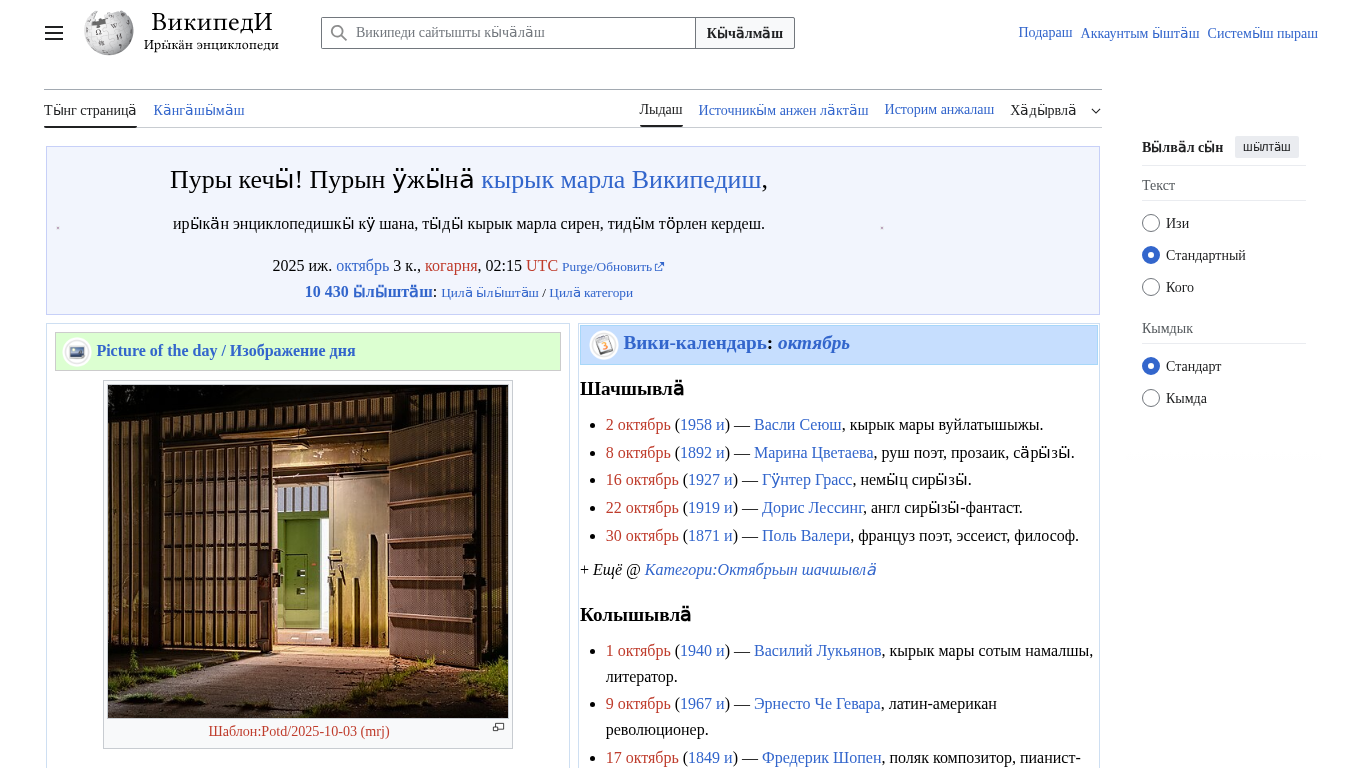Open the bunker door picture thumbnail

308,551
